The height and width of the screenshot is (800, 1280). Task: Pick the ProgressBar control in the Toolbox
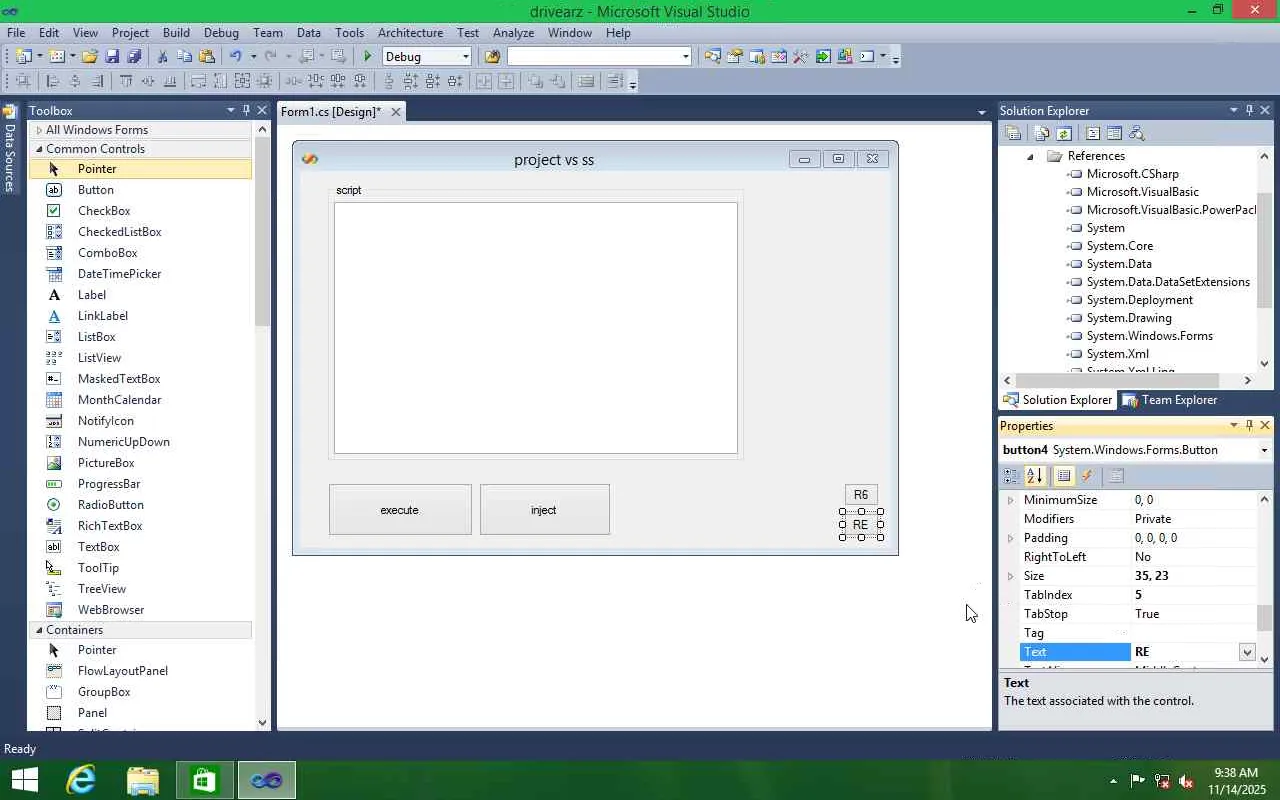pos(140,484)
